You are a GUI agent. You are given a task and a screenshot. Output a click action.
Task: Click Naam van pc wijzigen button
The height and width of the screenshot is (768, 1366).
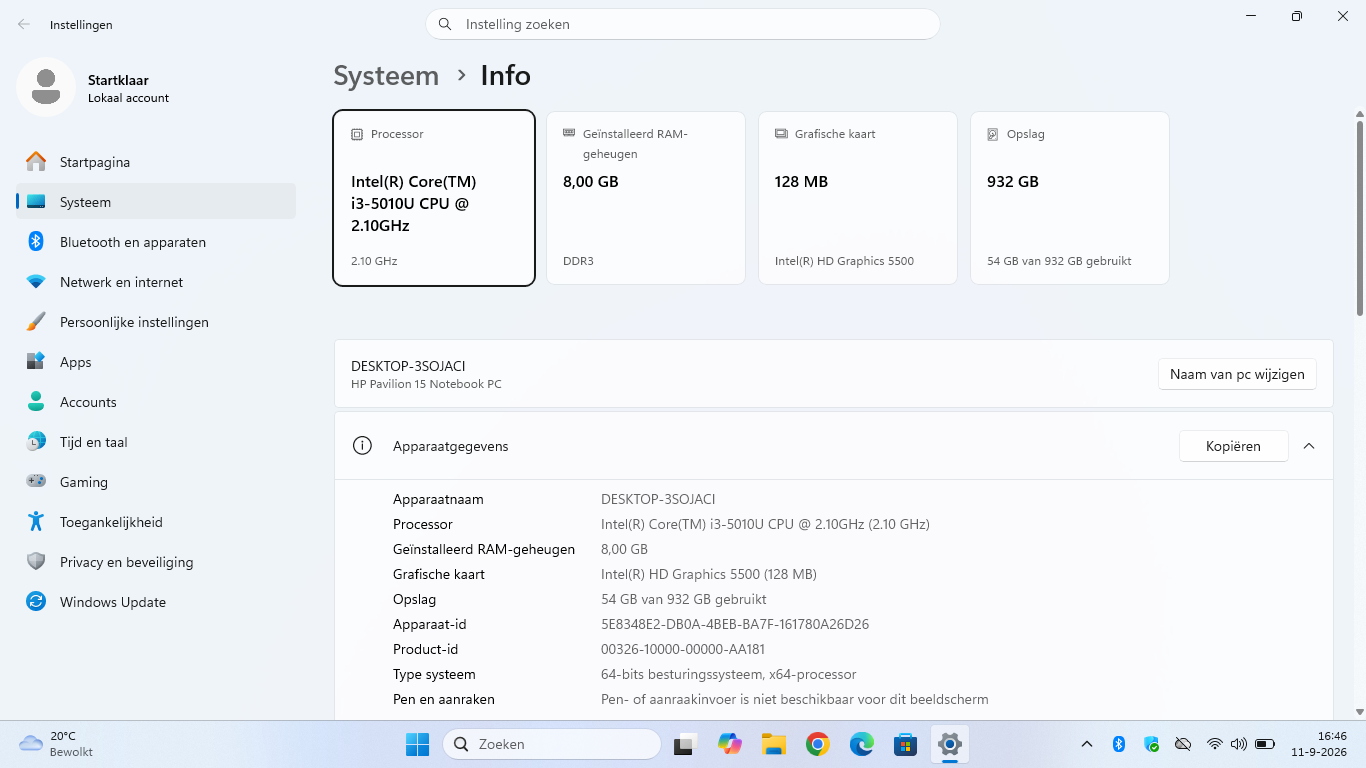point(1237,374)
